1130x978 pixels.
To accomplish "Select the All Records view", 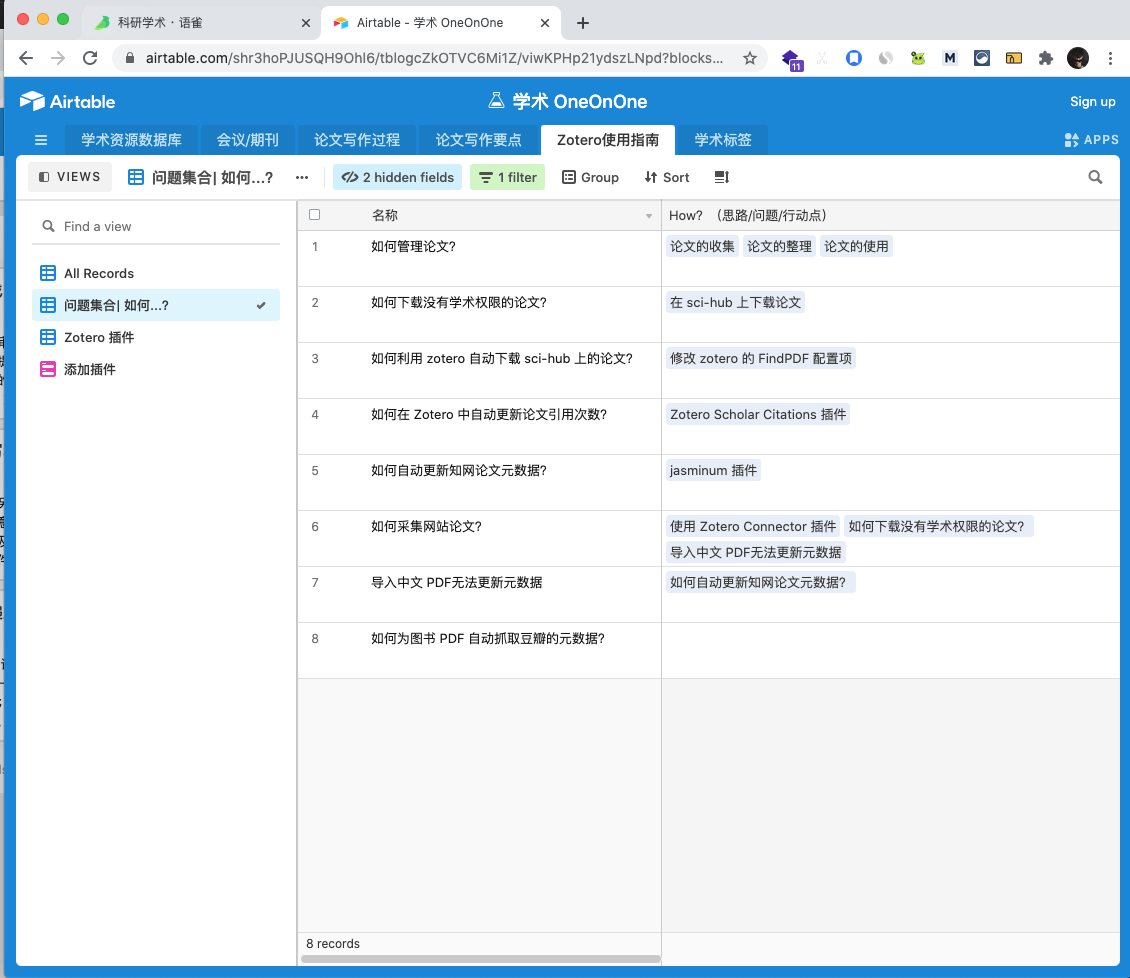I will tap(156, 273).
